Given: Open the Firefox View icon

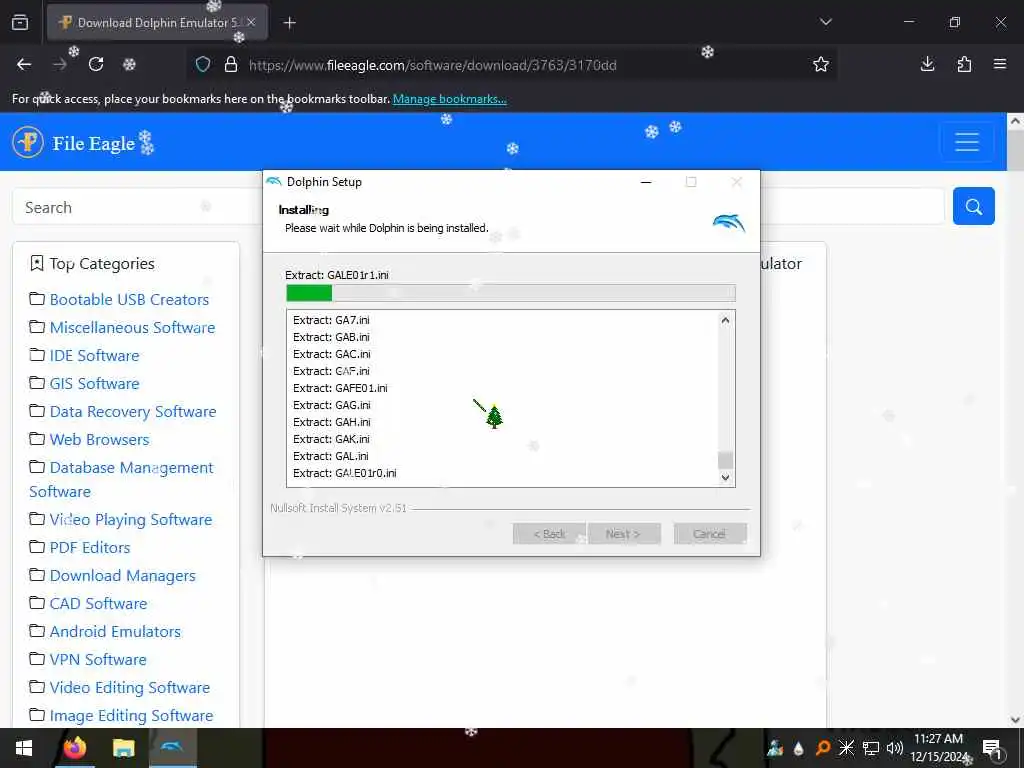Looking at the screenshot, I should 20,22.
